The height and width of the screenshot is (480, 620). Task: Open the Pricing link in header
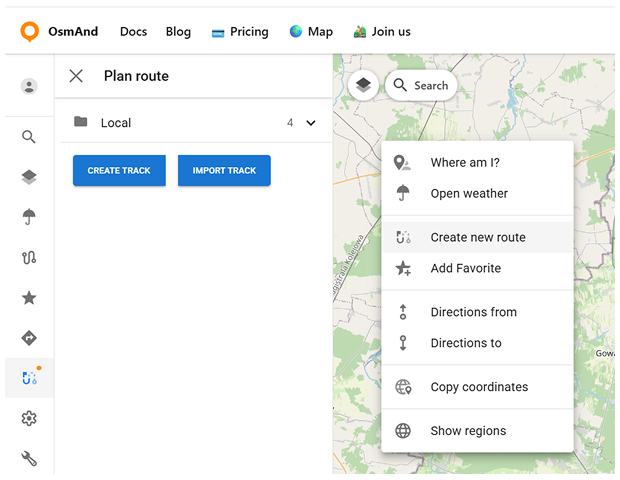tap(240, 31)
